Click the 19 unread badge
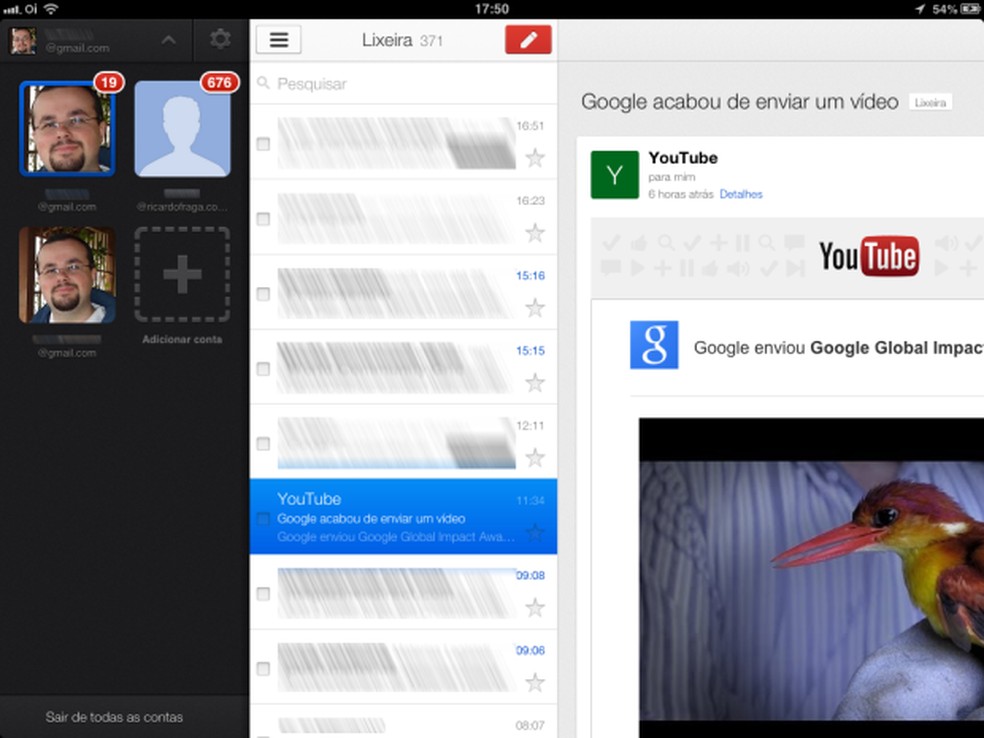The height and width of the screenshot is (738, 984). click(x=109, y=82)
